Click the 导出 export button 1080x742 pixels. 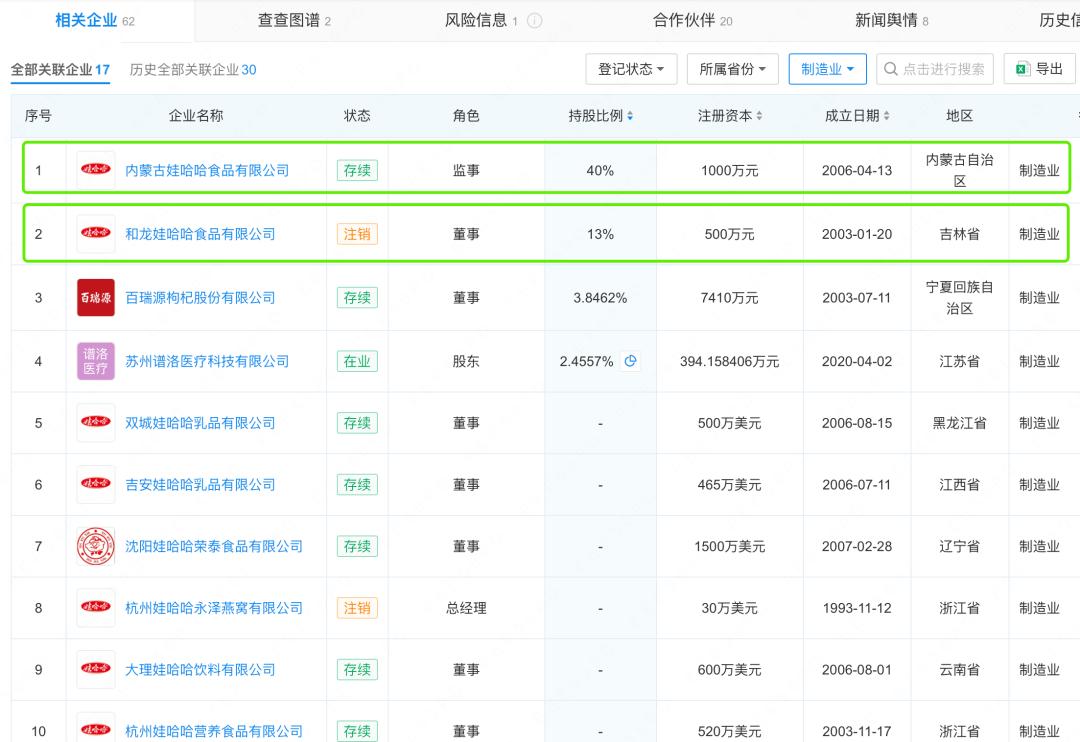click(x=1039, y=69)
